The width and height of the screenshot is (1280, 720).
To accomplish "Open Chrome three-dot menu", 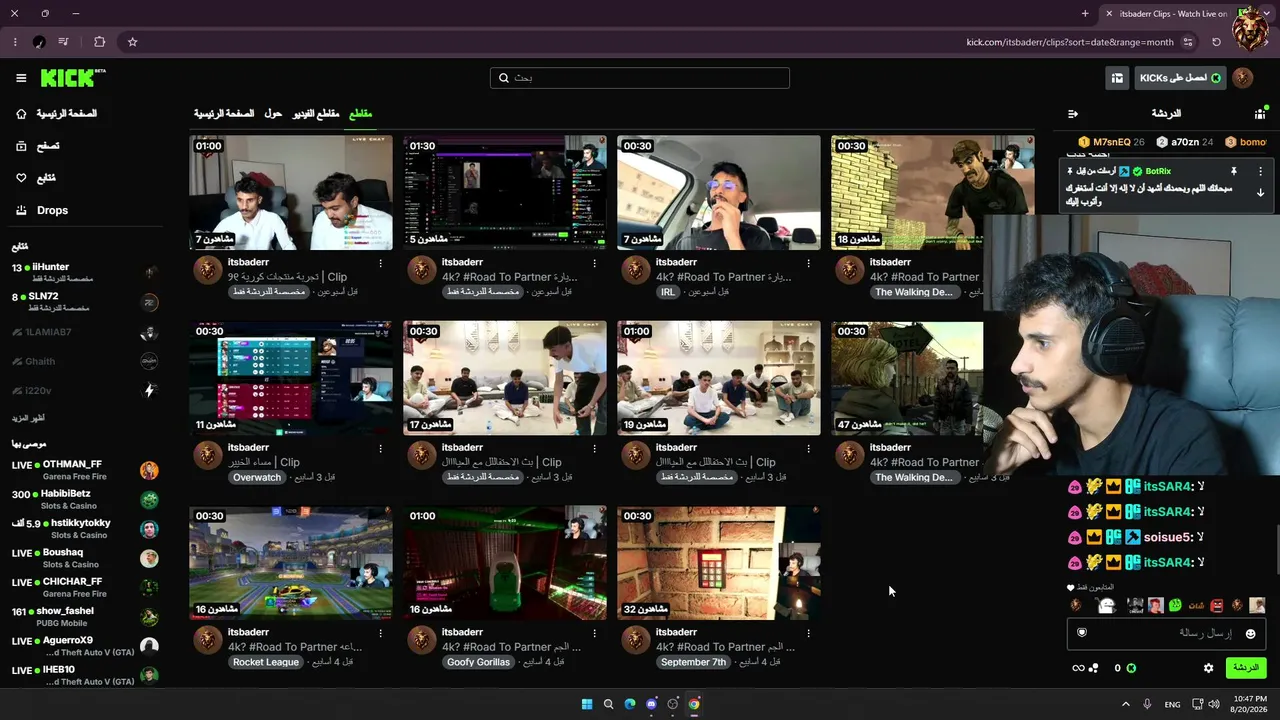I will [15, 42].
